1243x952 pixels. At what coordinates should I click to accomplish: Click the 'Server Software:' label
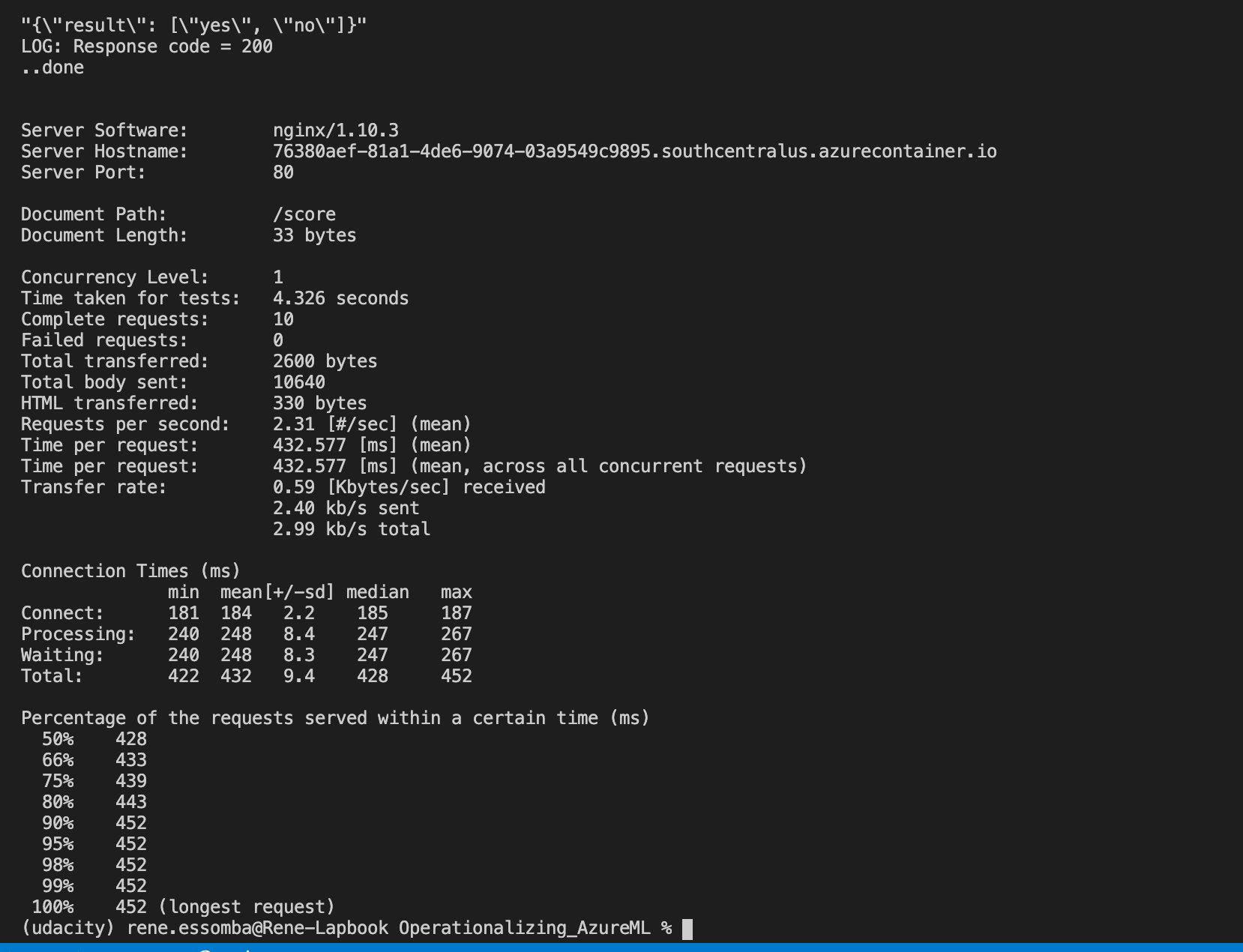(104, 130)
